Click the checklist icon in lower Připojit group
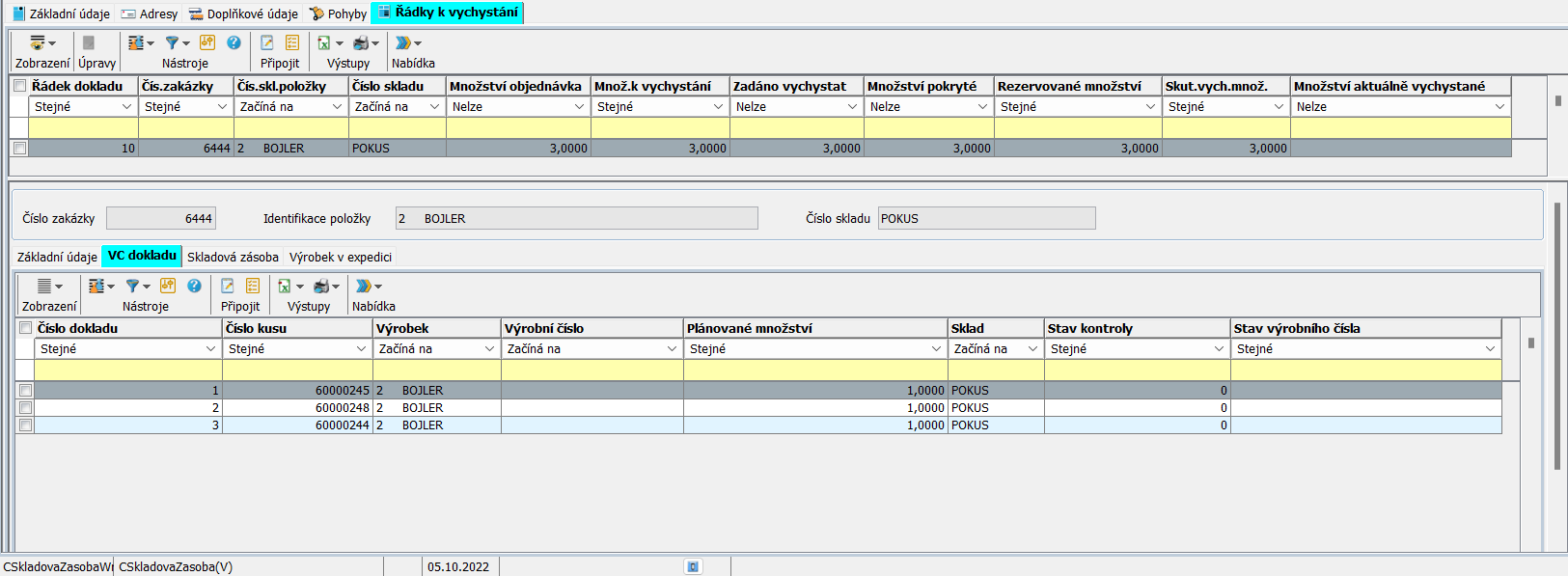This screenshot has width=1568, height=576. [x=253, y=287]
